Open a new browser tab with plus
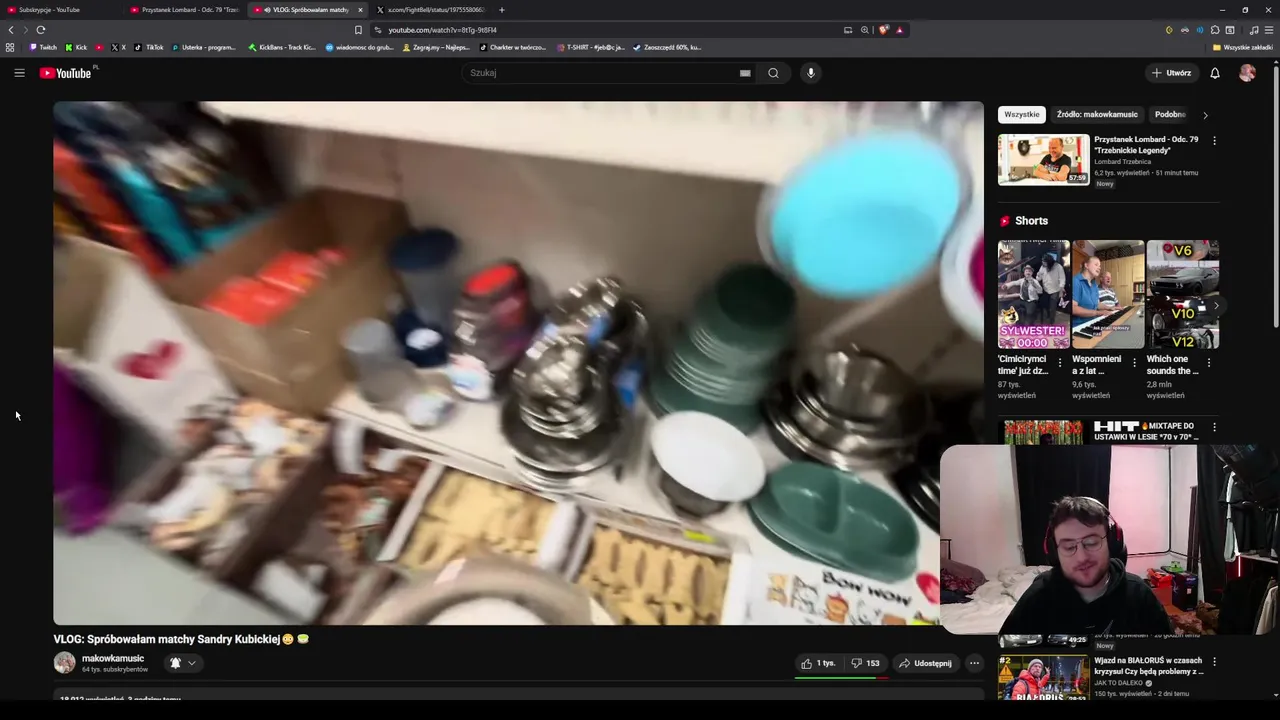Viewport: 1280px width, 720px height. pos(502,10)
